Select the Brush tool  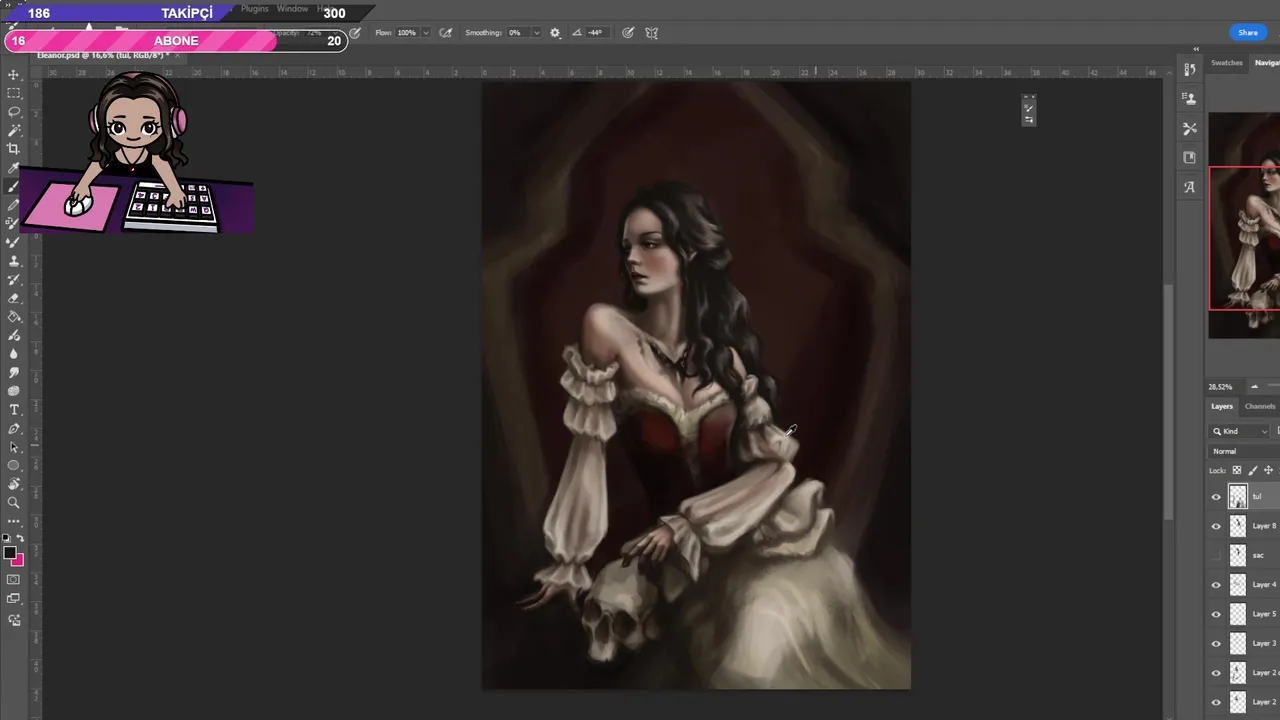click(14, 187)
